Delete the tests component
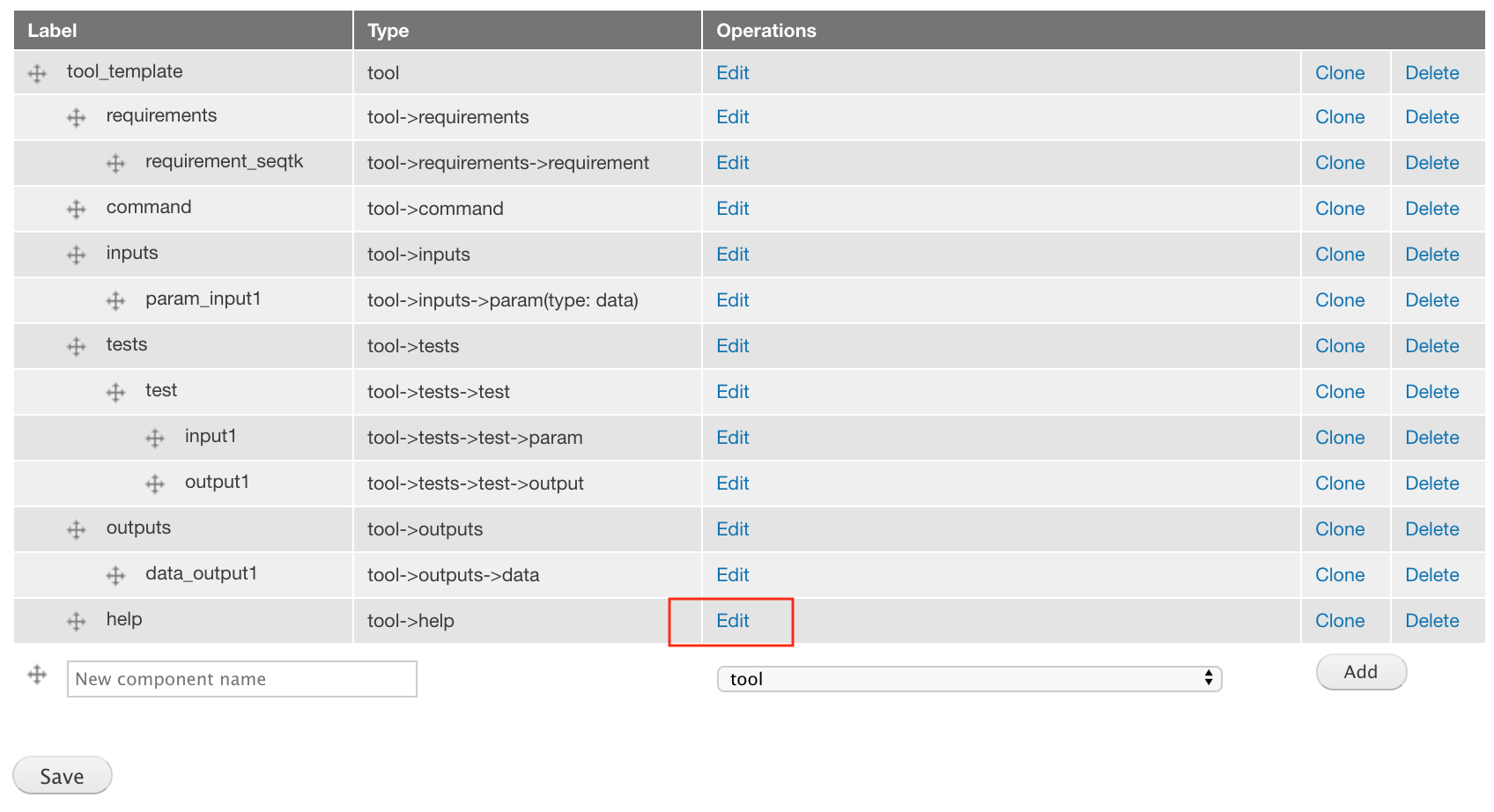The height and width of the screenshot is (812, 1494). [x=1432, y=346]
